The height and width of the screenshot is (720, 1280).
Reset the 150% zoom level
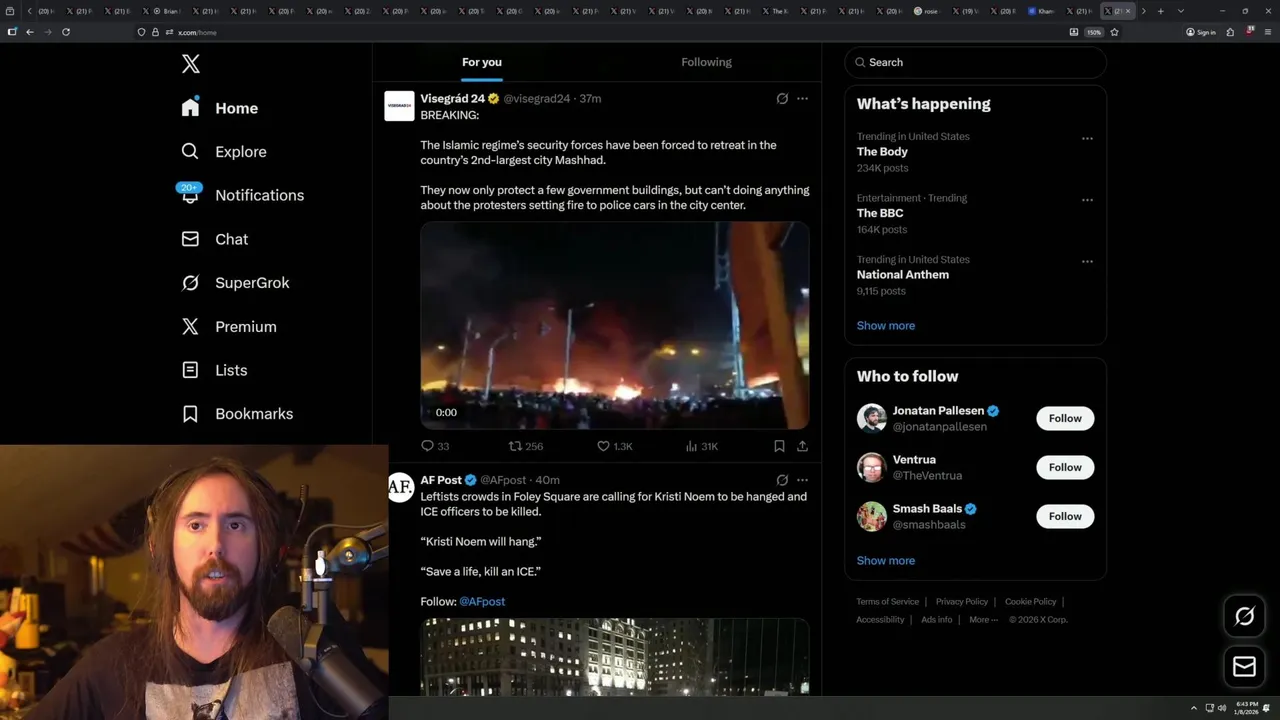(1094, 32)
